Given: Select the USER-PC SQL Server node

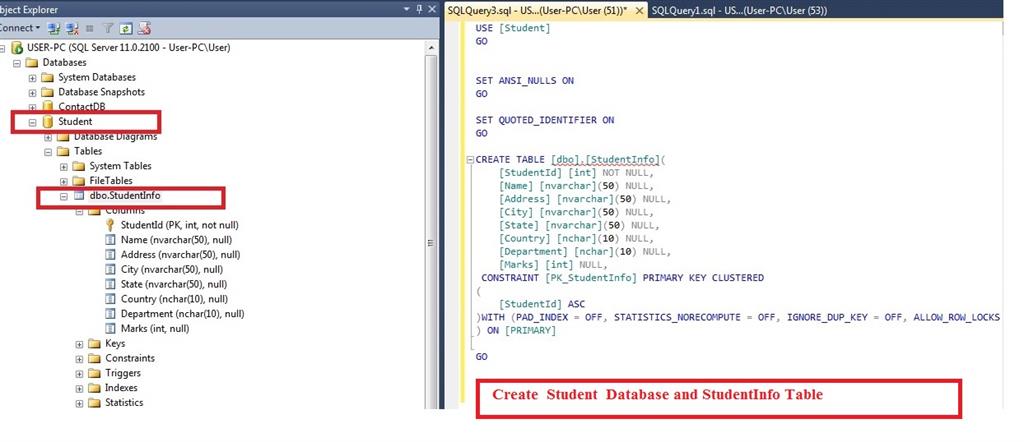Looking at the screenshot, I should coord(128,48).
